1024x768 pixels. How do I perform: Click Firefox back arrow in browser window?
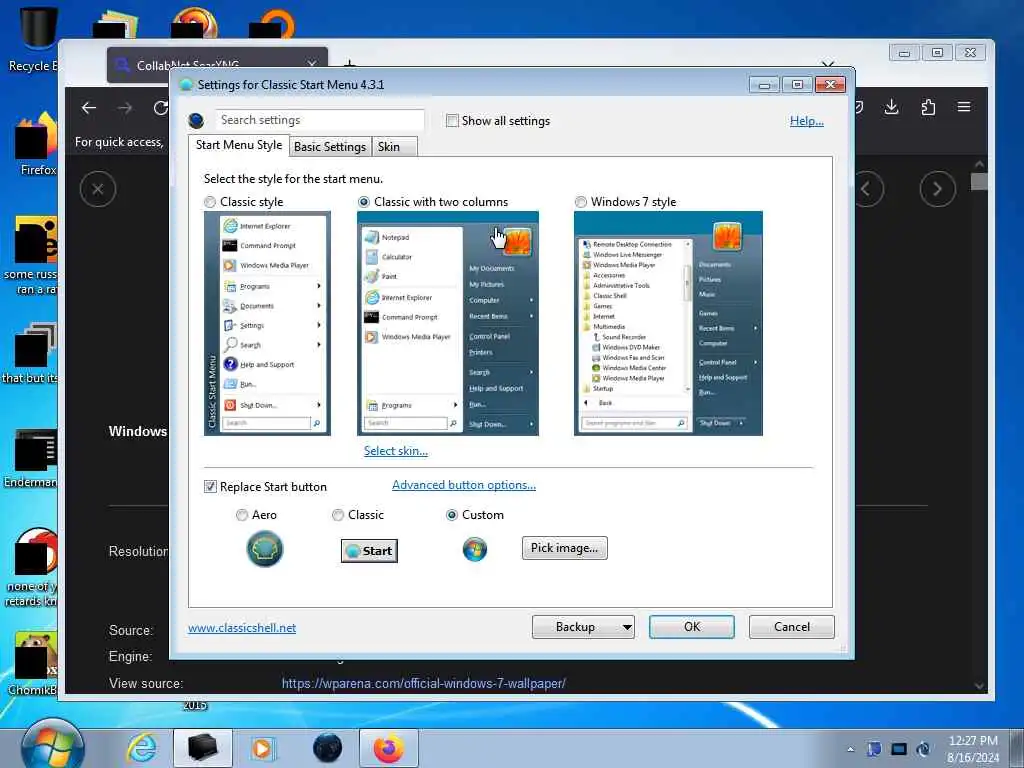[89, 108]
